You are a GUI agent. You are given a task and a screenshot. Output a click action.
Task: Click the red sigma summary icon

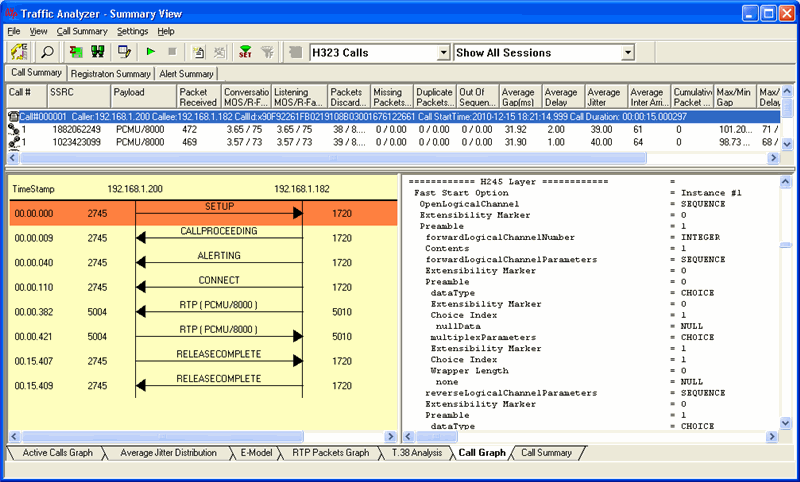(76, 52)
